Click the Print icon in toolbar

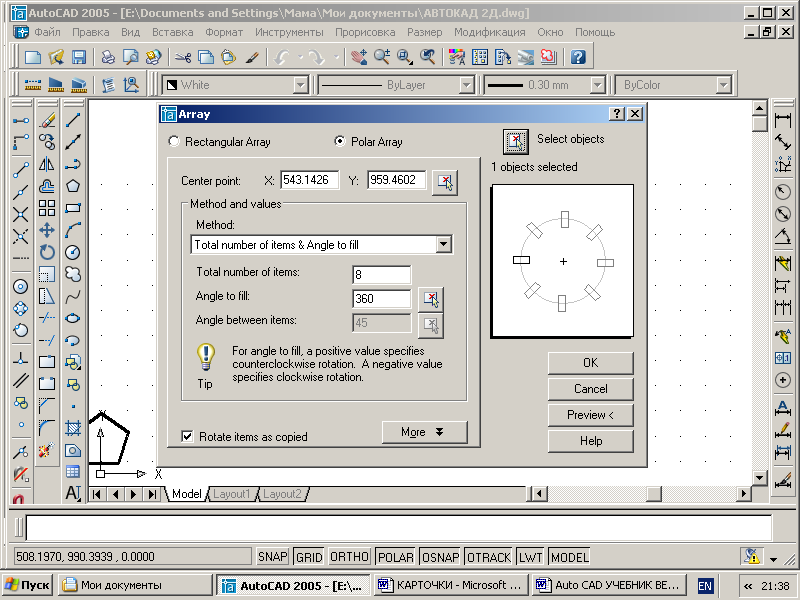click(108, 57)
